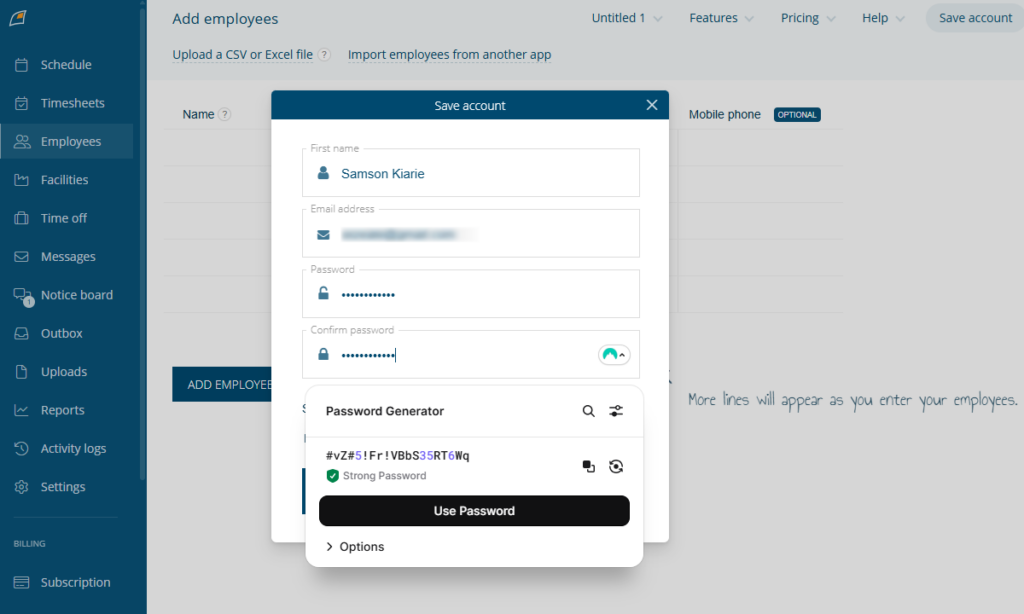Expand the Untitled 1 dropdown
This screenshot has height=614, width=1024.
click(x=627, y=18)
